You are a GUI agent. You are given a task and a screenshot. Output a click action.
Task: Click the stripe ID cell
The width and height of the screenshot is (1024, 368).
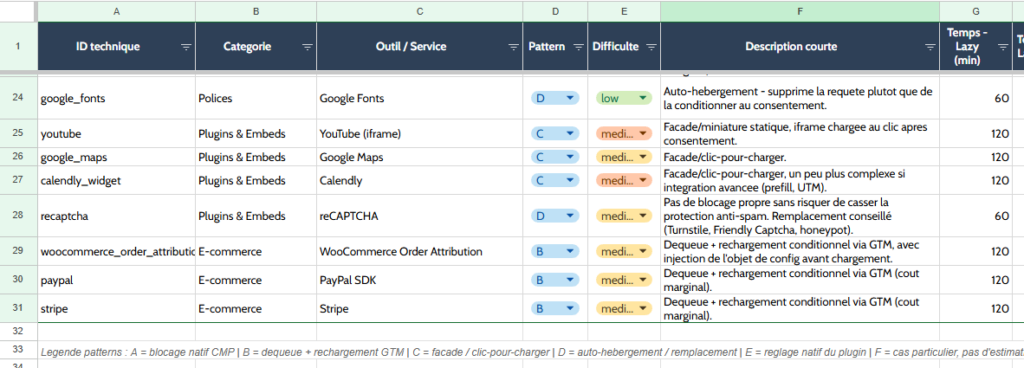point(116,309)
